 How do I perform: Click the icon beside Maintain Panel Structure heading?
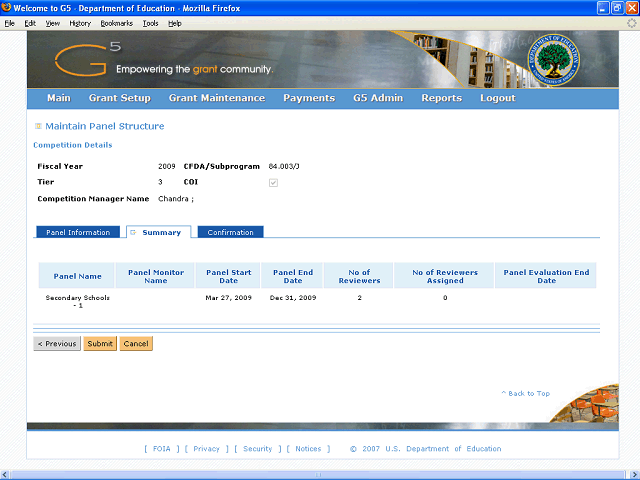38,127
